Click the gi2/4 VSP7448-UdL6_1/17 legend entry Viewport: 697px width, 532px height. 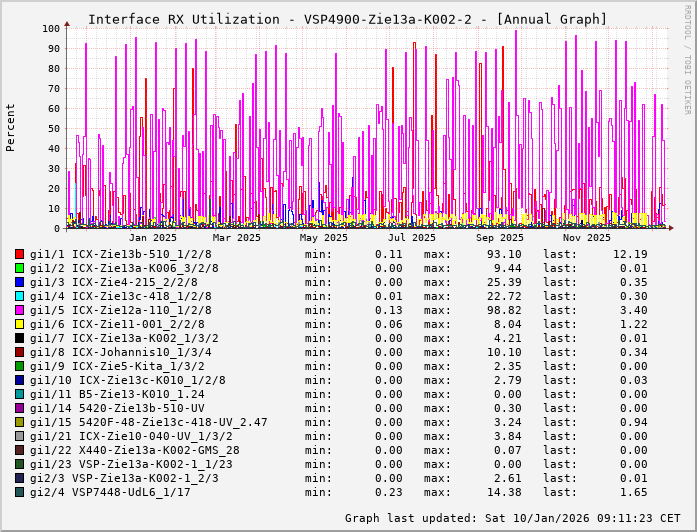[110, 492]
